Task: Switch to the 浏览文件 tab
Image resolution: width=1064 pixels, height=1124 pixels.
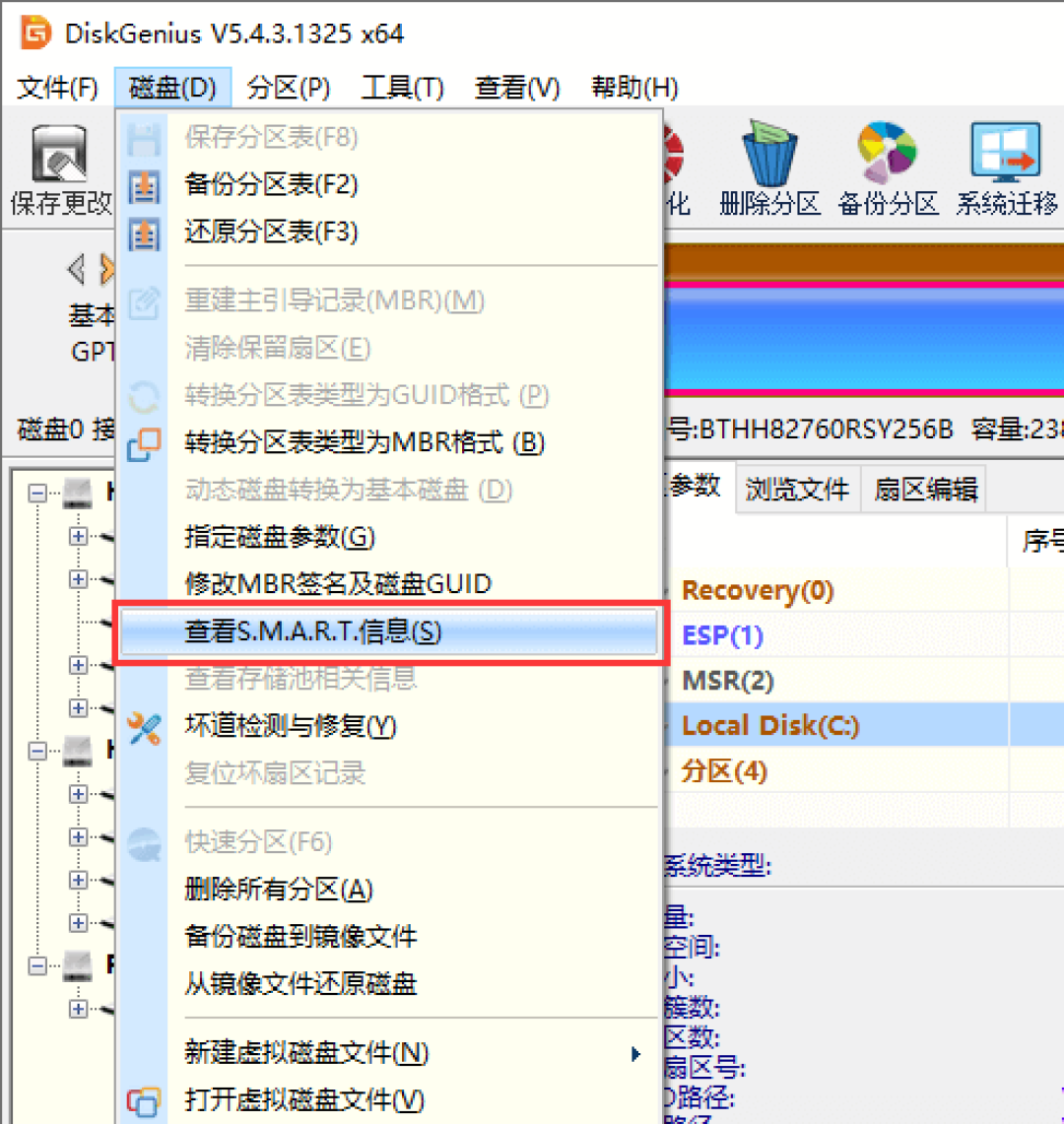Action: point(797,490)
